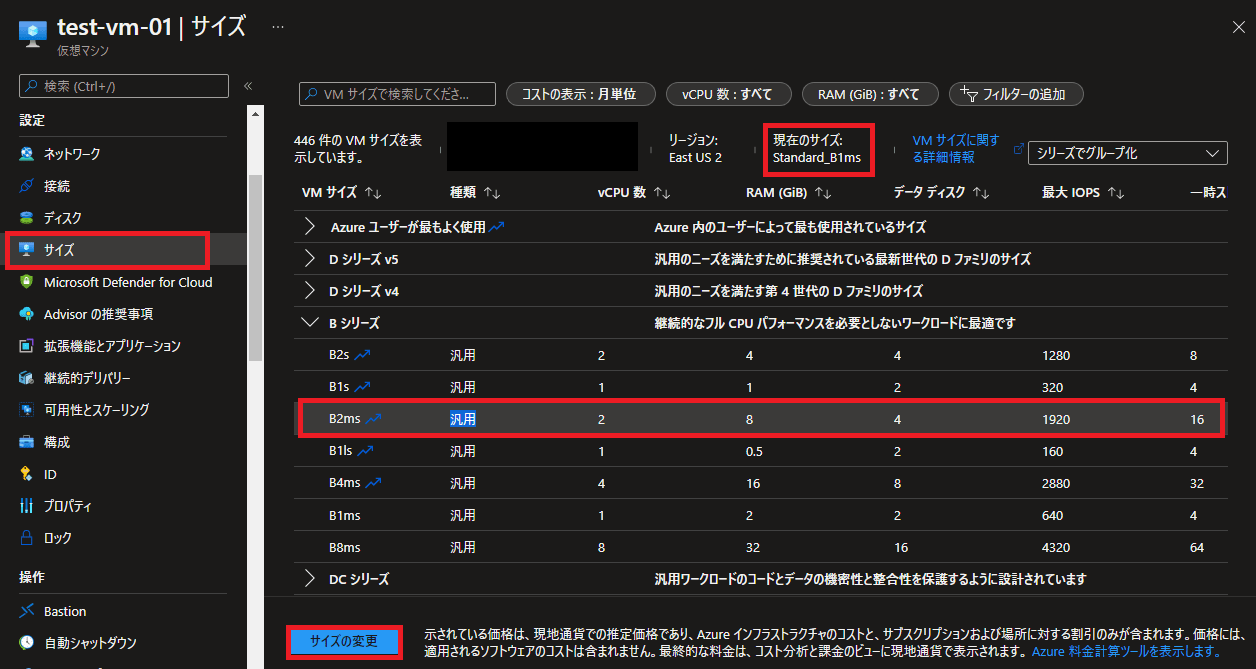The image size is (1256, 669).
Task: Sort by the VM サイズ column header
Action: pyautogui.click(x=342, y=192)
